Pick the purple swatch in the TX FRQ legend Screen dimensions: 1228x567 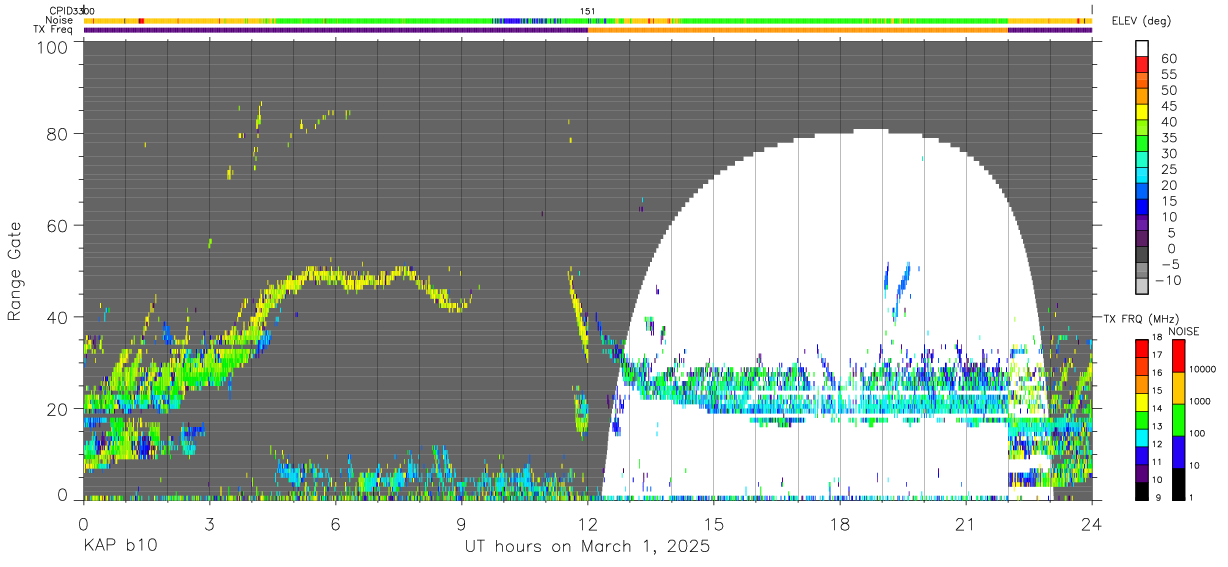1143,473
